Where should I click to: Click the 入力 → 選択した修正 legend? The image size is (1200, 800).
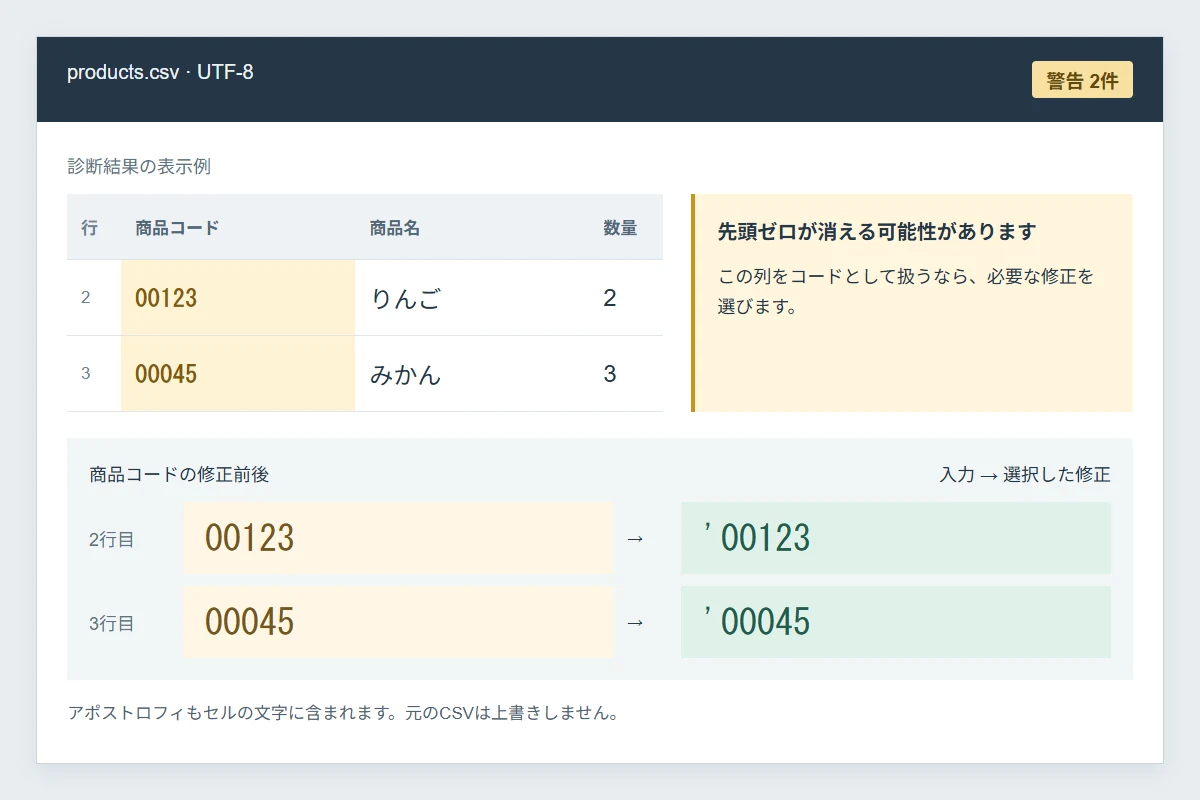point(1025,475)
